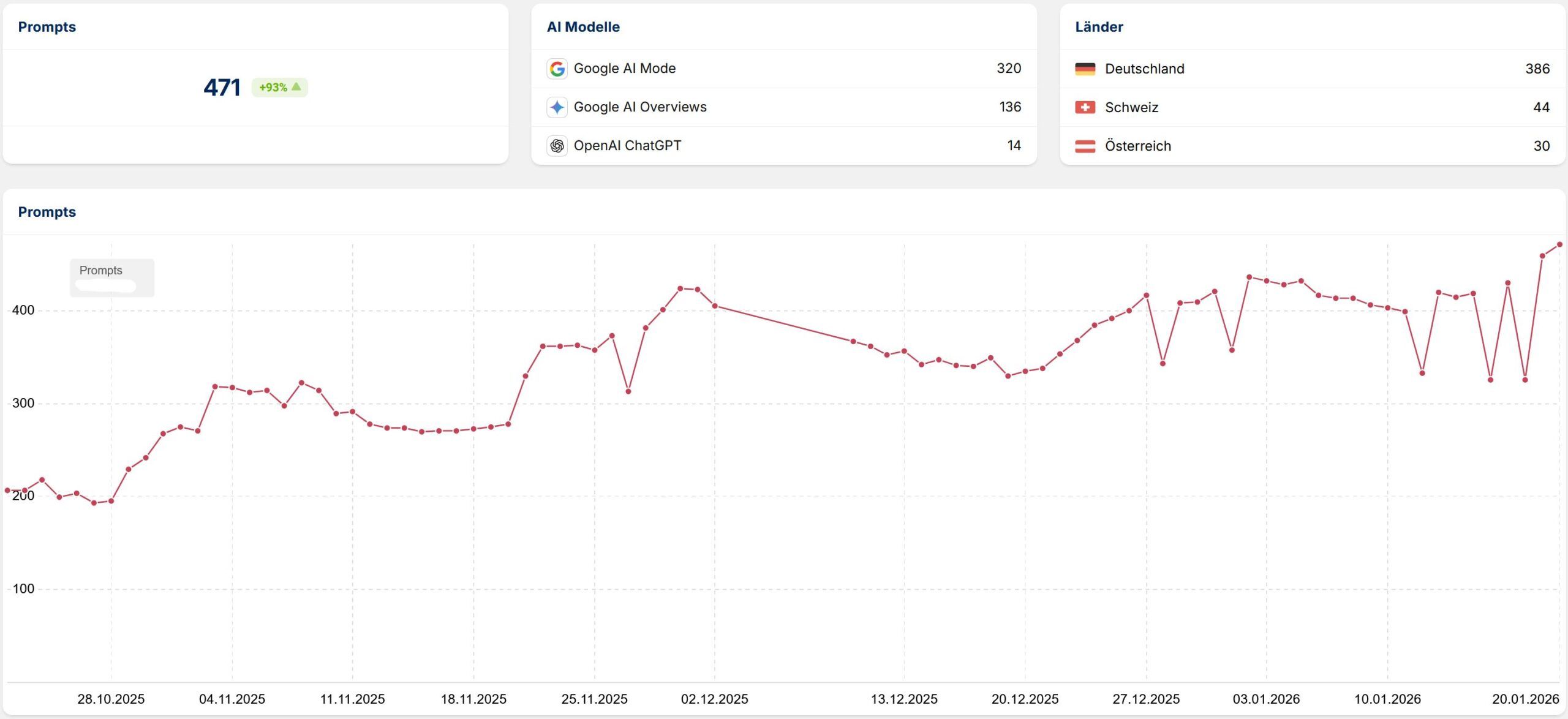The height and width of the screenshot is (719, 1568).
Task: Click the 02.12.2025 date axis label
Action: point(714,699)
